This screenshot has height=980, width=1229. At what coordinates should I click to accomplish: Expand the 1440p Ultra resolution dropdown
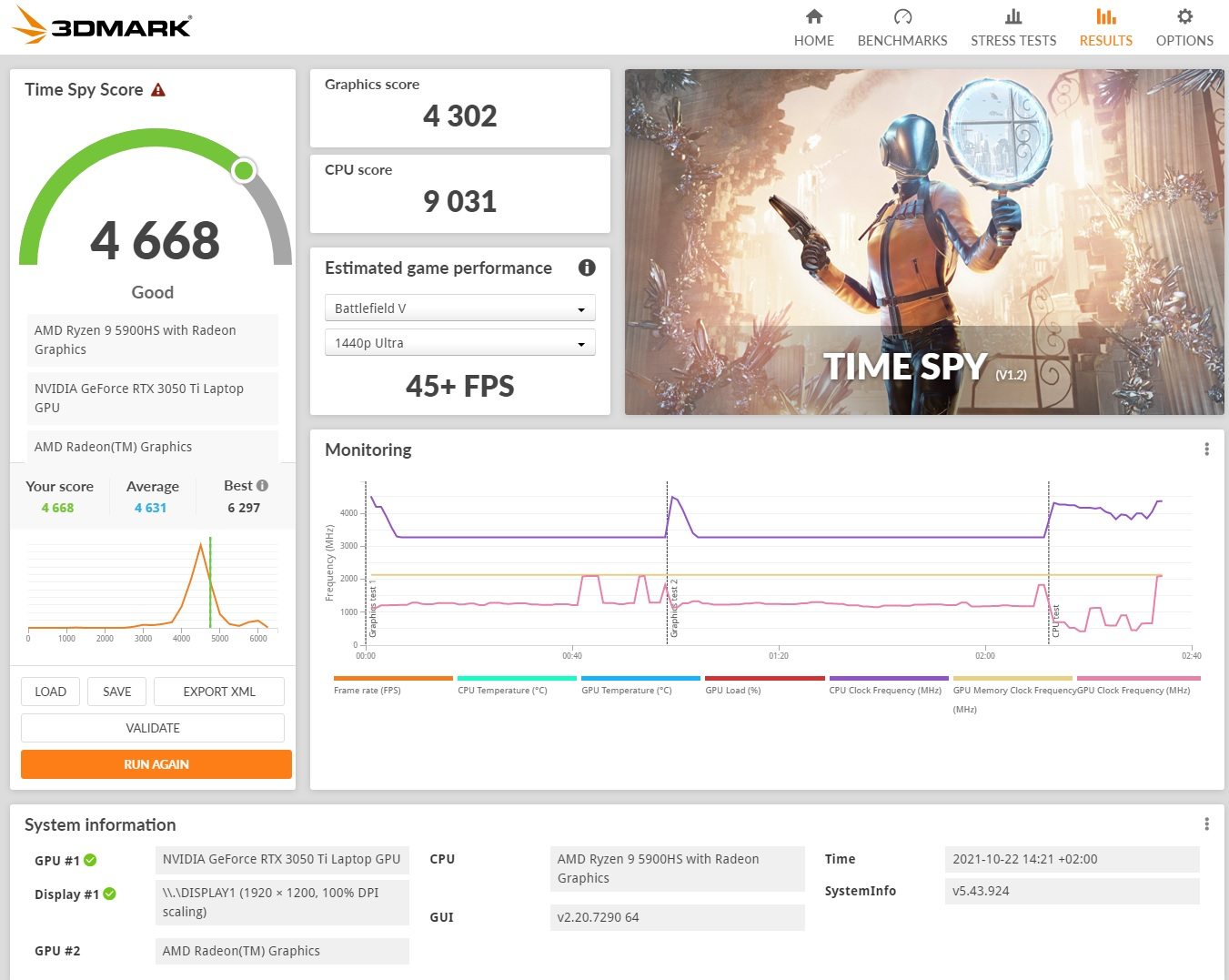(460, 343)
